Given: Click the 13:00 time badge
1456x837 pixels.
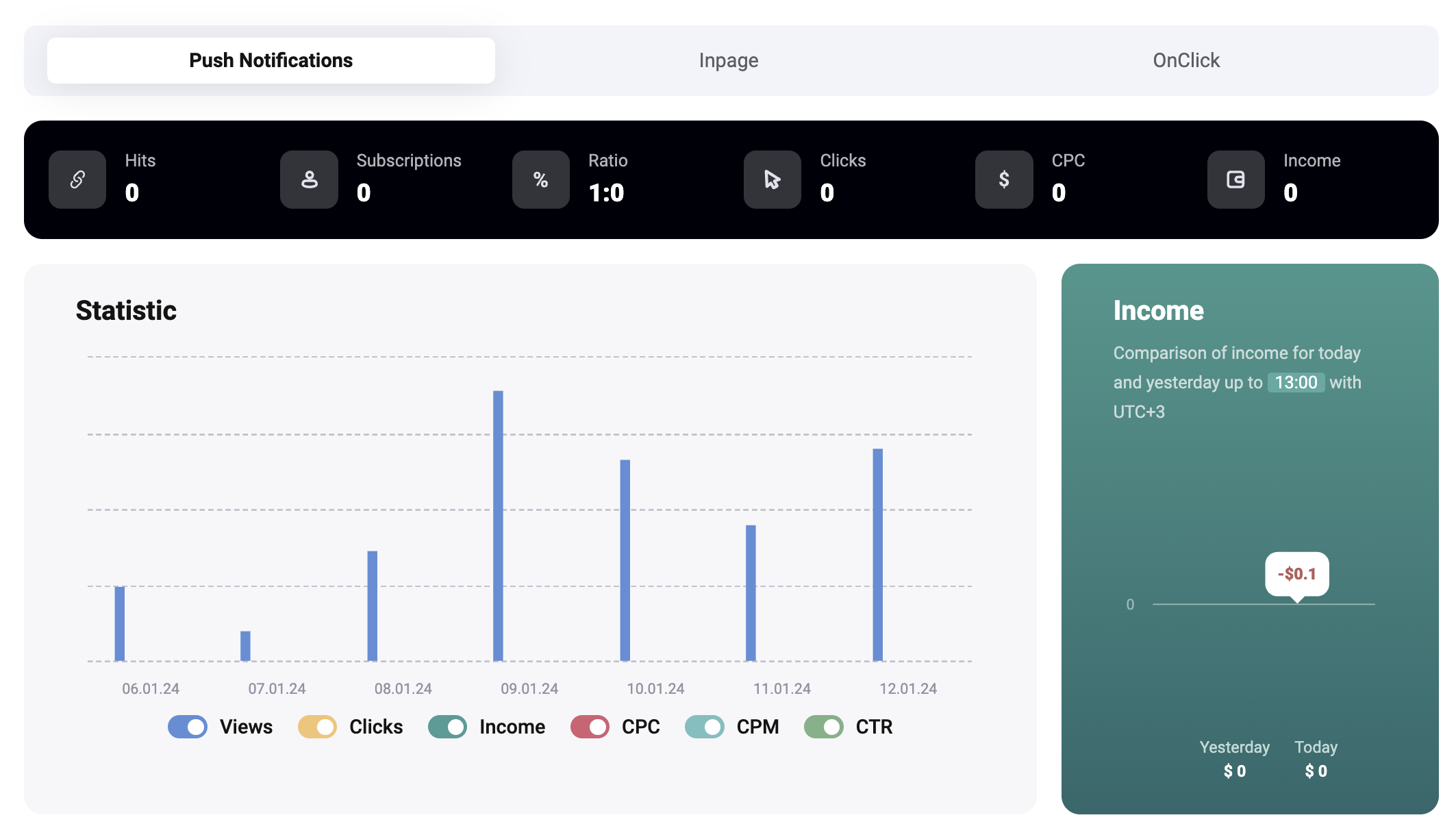Looking at the screenshot, I should (1296, 382).
